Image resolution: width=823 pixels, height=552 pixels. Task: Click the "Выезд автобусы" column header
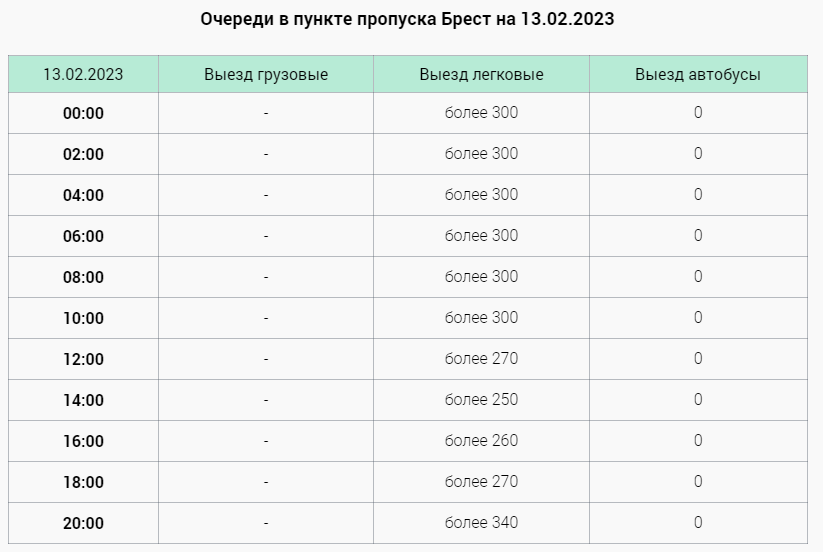698,74
